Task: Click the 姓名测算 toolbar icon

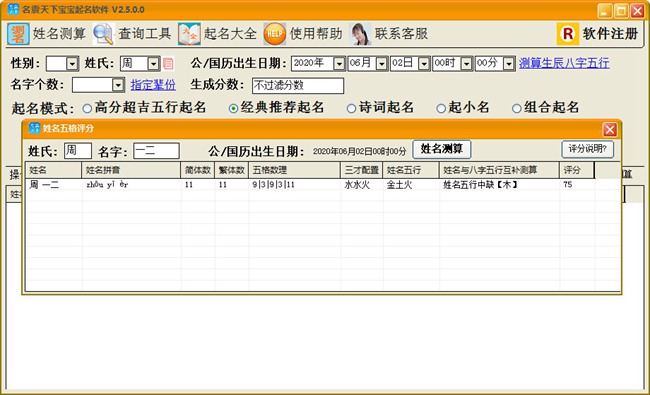Action: tap(18, 34)
